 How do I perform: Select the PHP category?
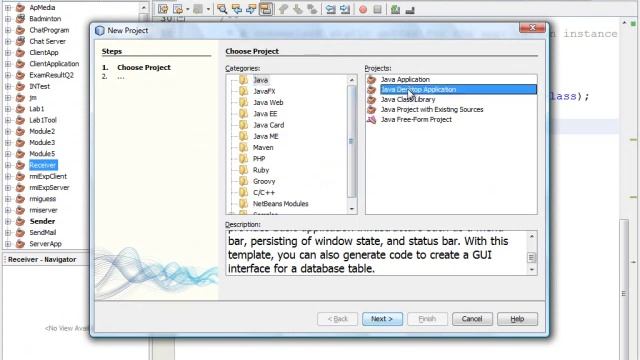pos(259,159)
